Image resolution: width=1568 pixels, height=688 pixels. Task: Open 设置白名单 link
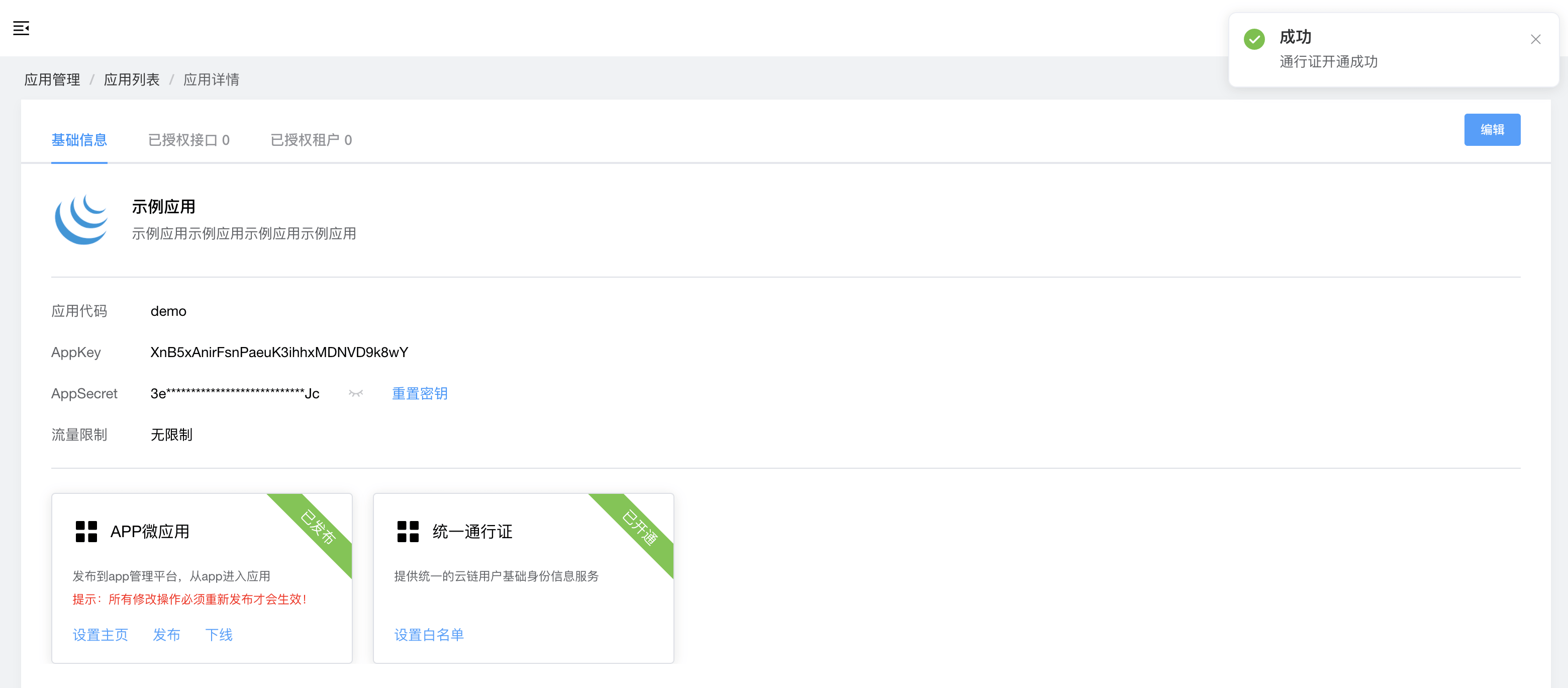click(x=429, y=635)
